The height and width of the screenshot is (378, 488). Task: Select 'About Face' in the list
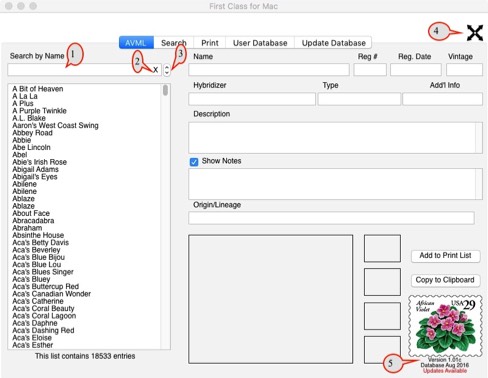31,213
